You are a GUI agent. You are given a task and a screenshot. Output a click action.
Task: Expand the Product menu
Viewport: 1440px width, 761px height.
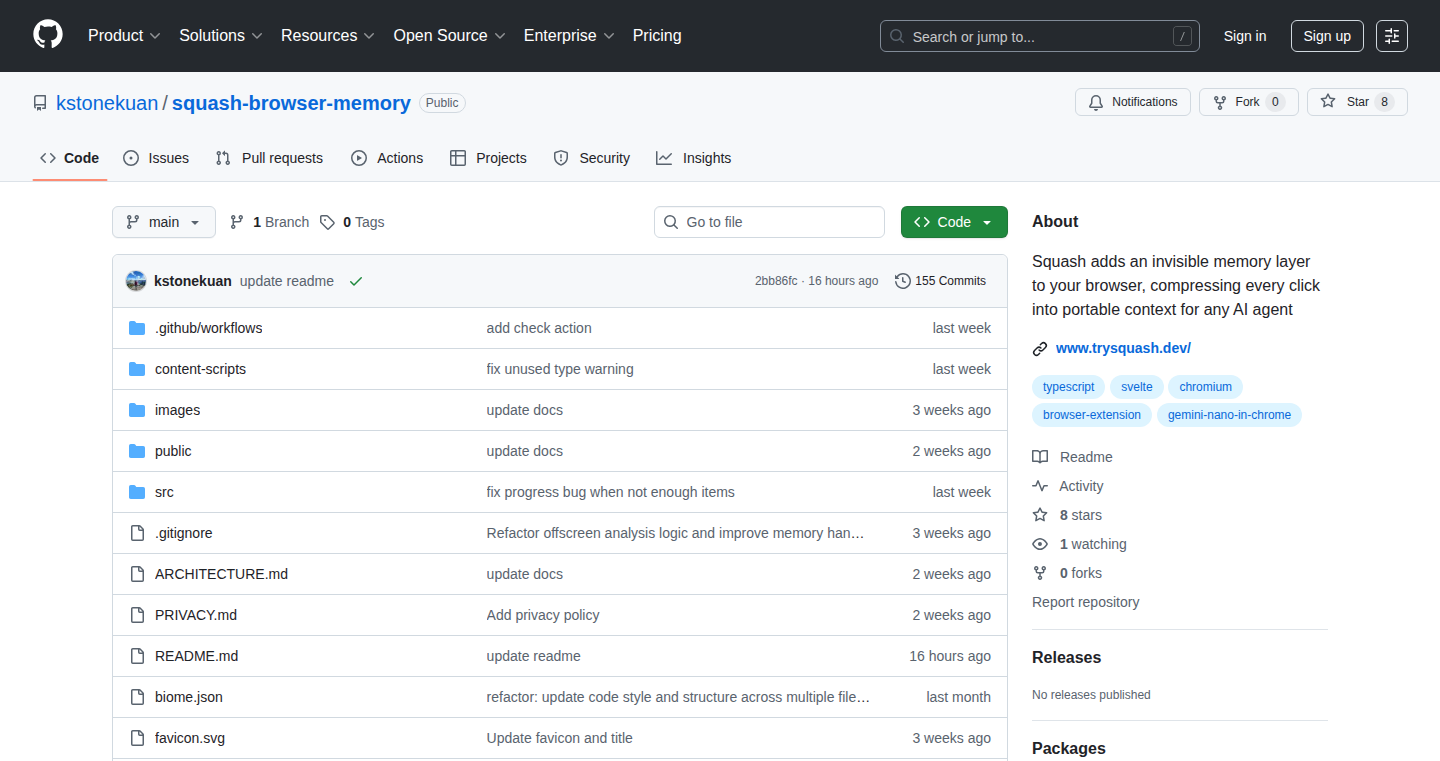coord(124,35)
